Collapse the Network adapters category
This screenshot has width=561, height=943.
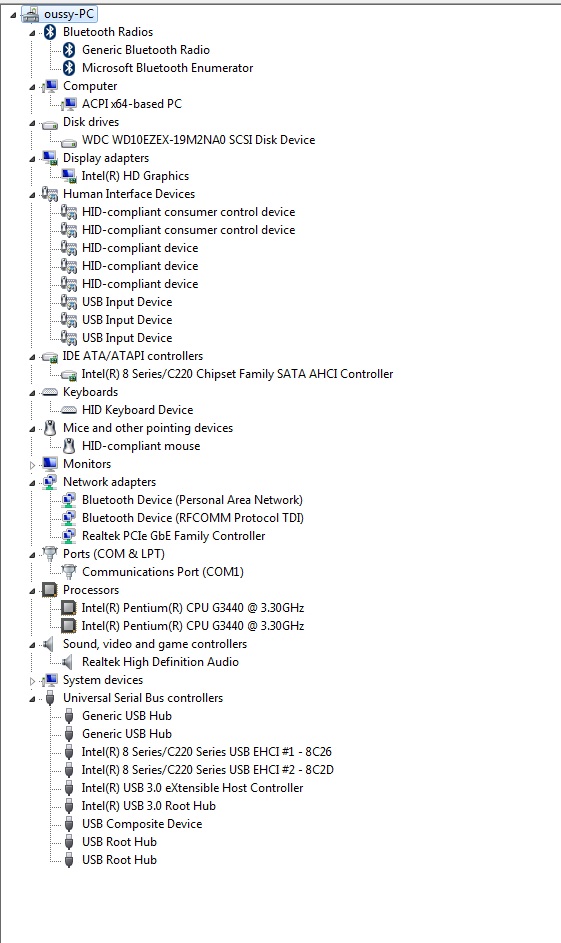tap(32, 483)
